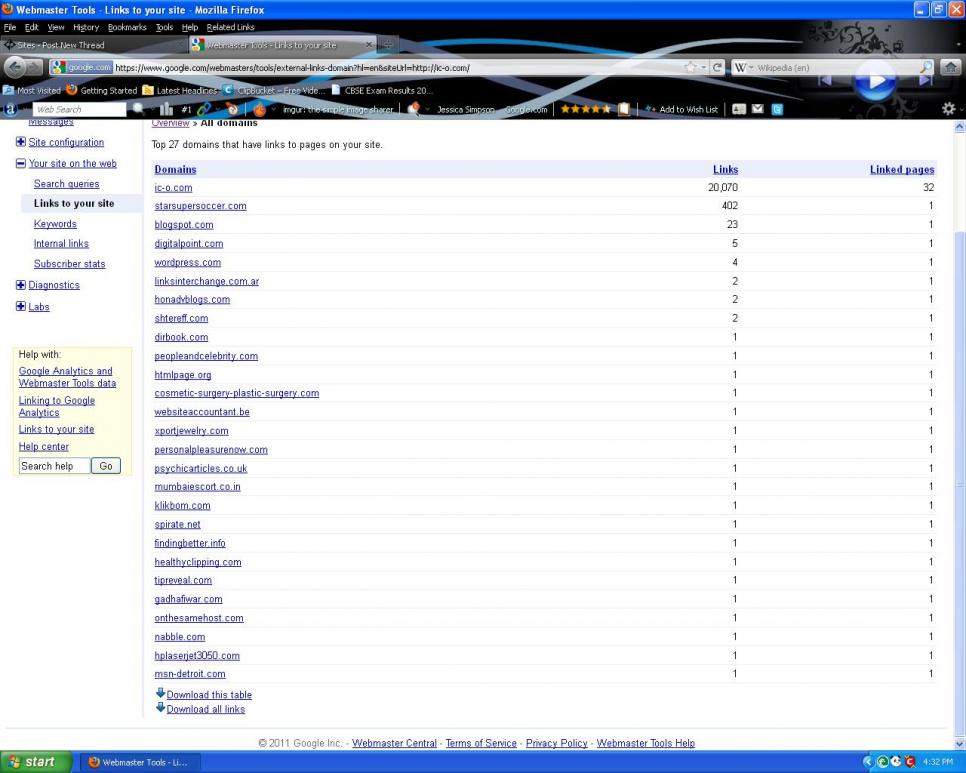The height and width of the screenshot is (773, 966).
Task: Click the Twitter toolbar icon
Action: click(x=777, y=109)
